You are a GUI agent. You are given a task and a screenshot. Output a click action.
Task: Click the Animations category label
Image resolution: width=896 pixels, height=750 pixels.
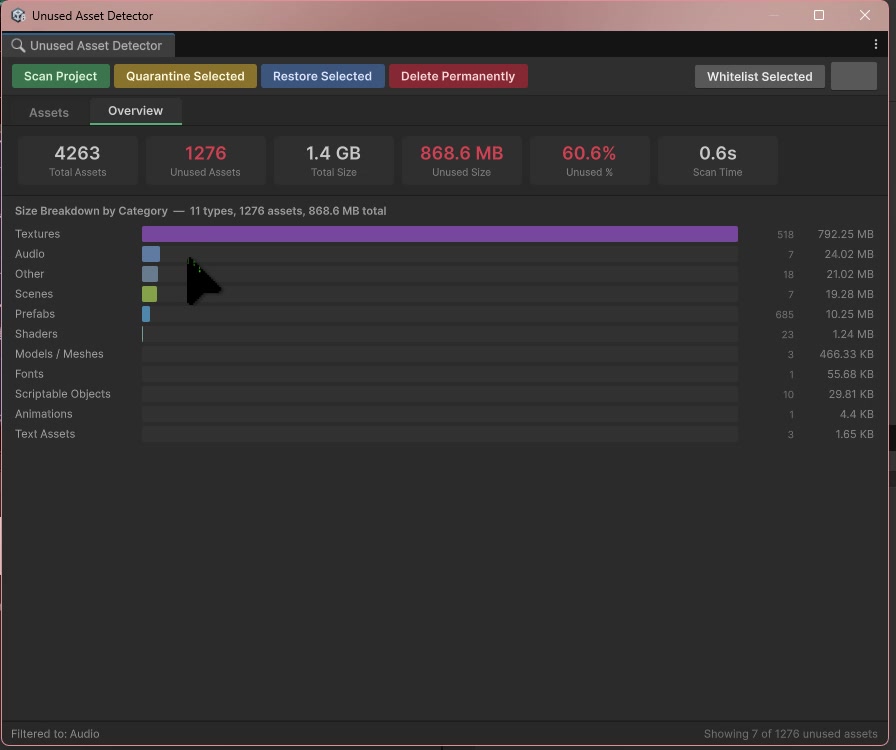[x=43, y=414]
